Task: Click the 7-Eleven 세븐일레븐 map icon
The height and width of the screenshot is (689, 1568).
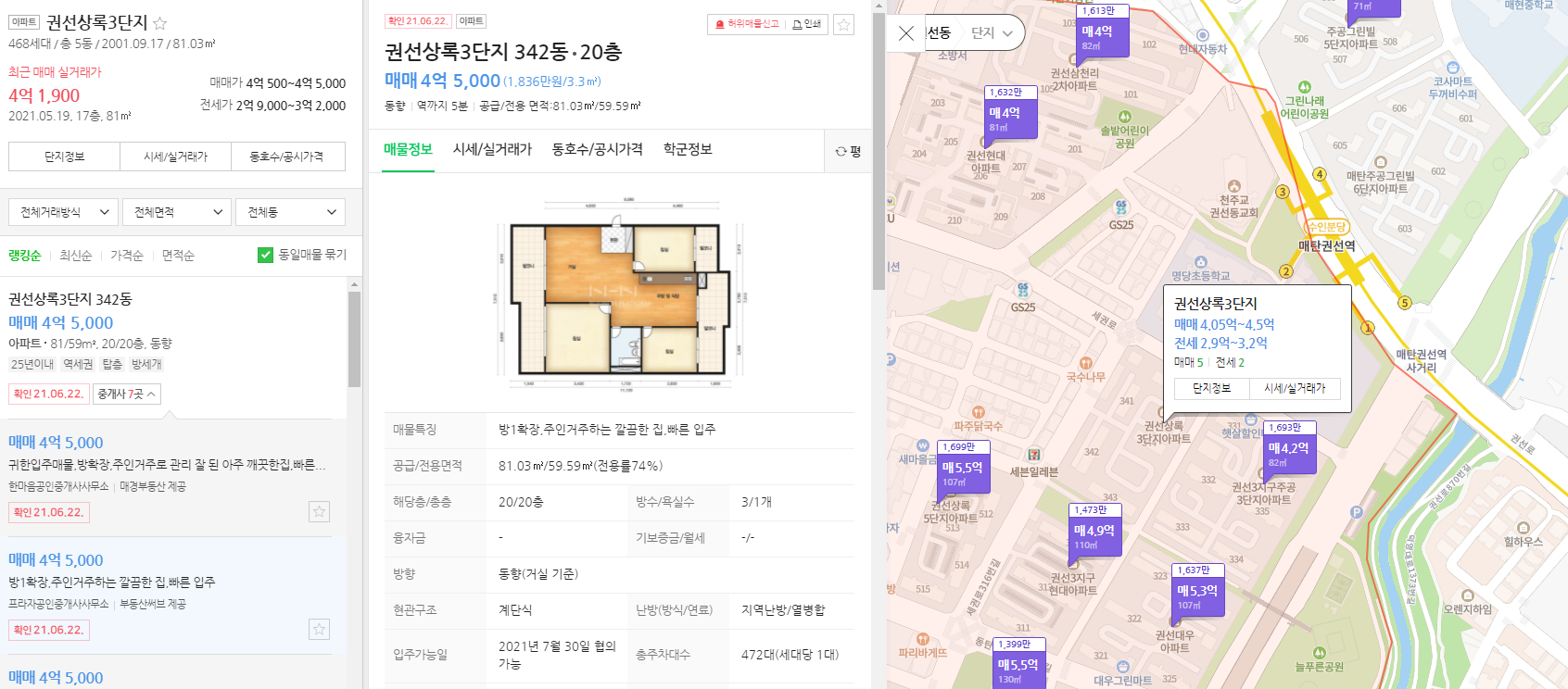Action: coord(1034,455)
